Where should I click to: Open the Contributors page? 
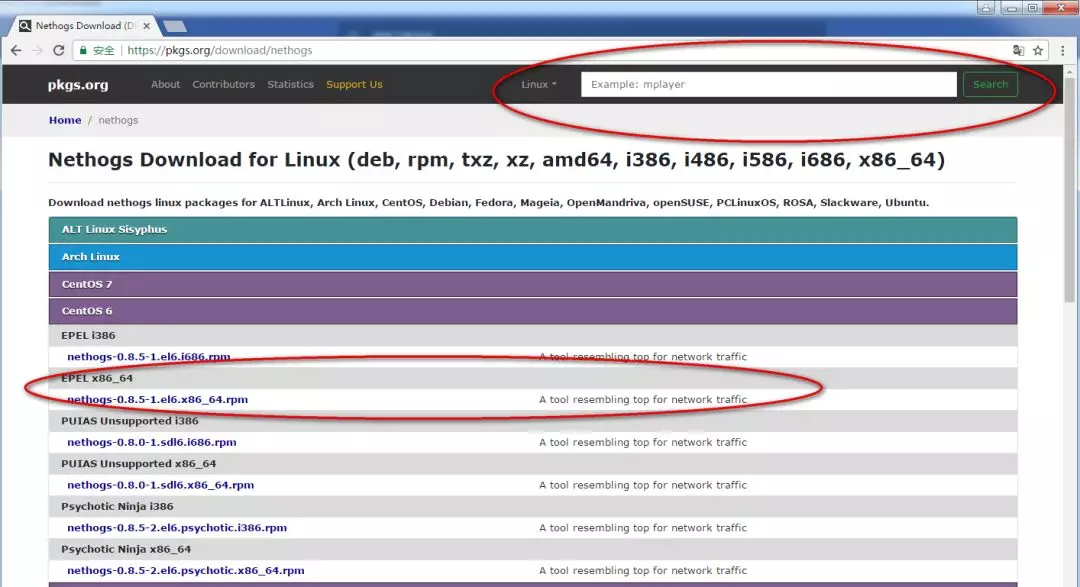[223, 84]
